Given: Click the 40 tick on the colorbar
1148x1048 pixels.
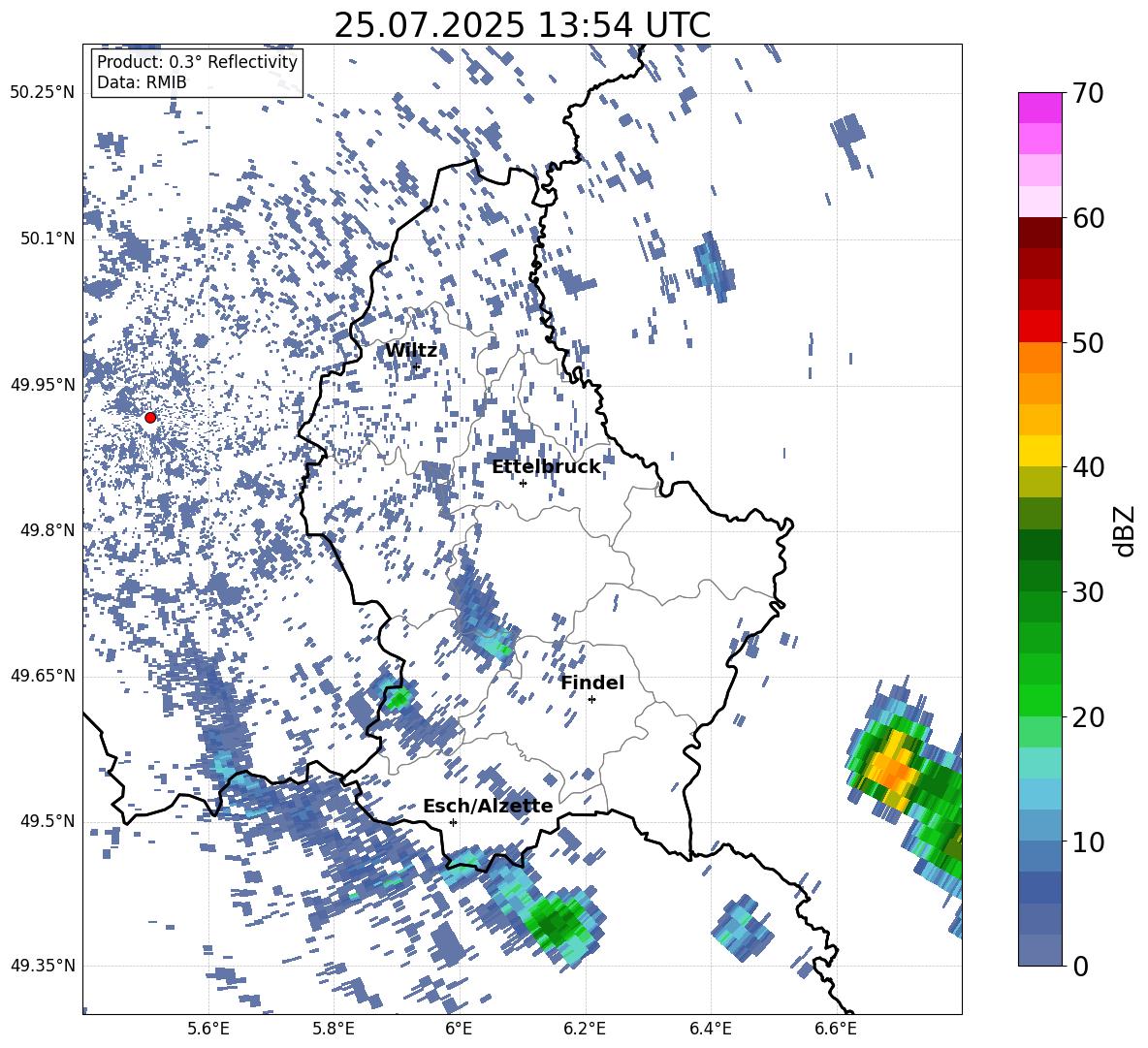Looking at the screenshot, I should (x=1088, y=467).
